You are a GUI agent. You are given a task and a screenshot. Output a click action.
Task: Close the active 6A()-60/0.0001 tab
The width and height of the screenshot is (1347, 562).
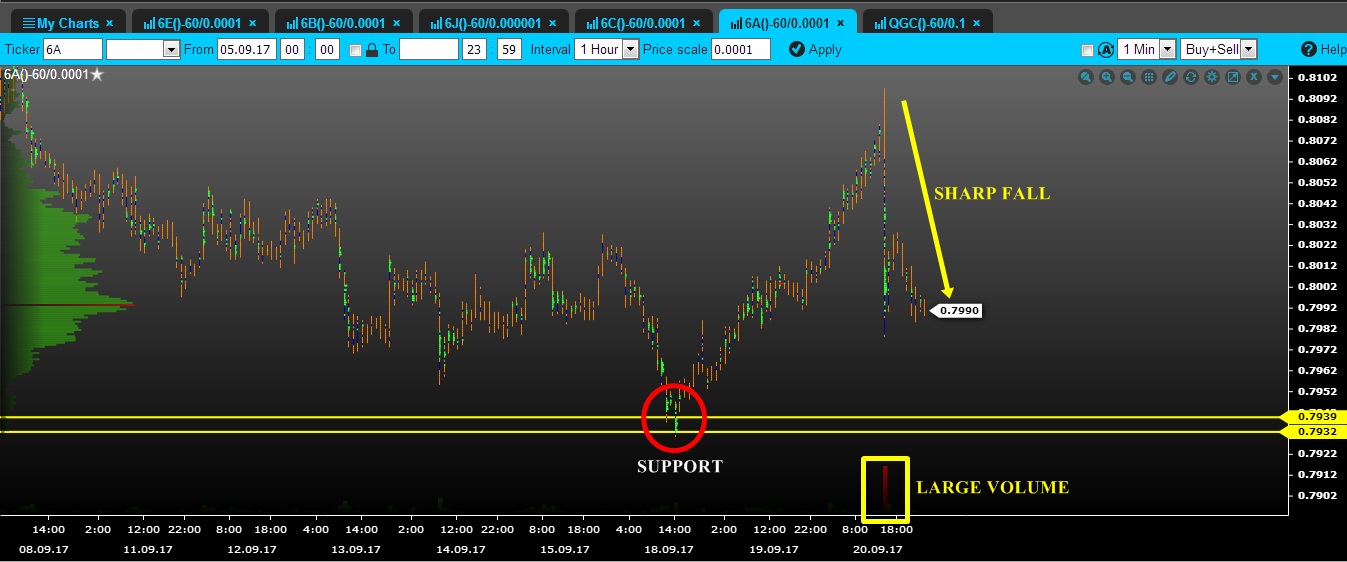(840, 23)
